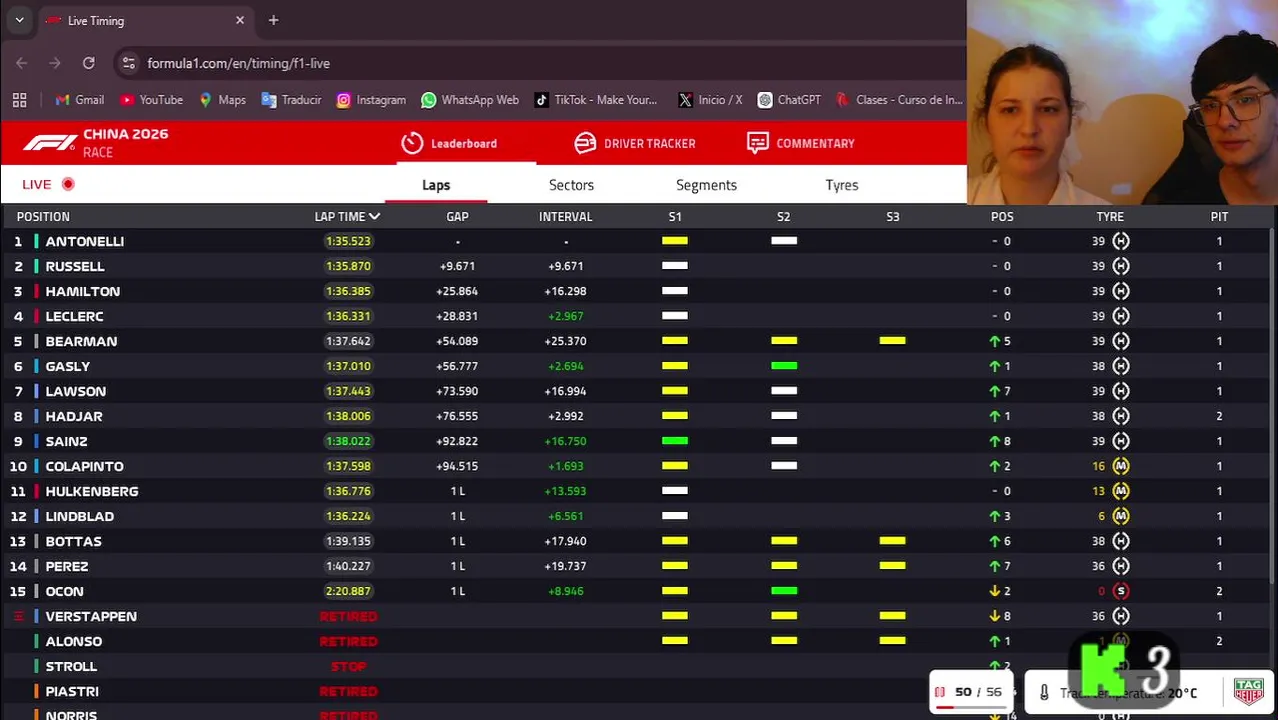Open the Clases - Curso bookmark
This screenshot has width=1278, height=720.
coord(899,100)
